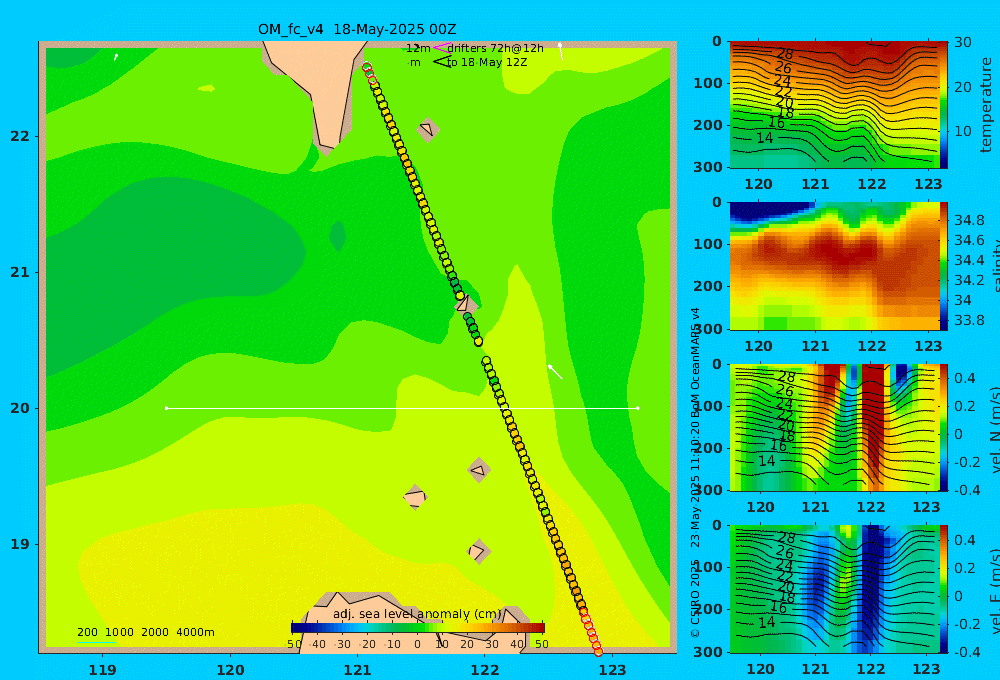
Task: Select the island marker near 19.5N 122E
Action: pos(479,471)
